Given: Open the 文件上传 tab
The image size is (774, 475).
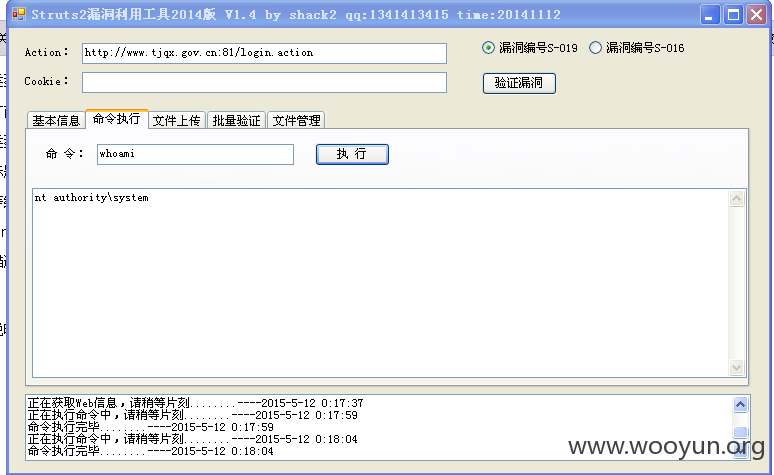Looking at the screenshot, I should pyautogui.click(x=177, y=120).
